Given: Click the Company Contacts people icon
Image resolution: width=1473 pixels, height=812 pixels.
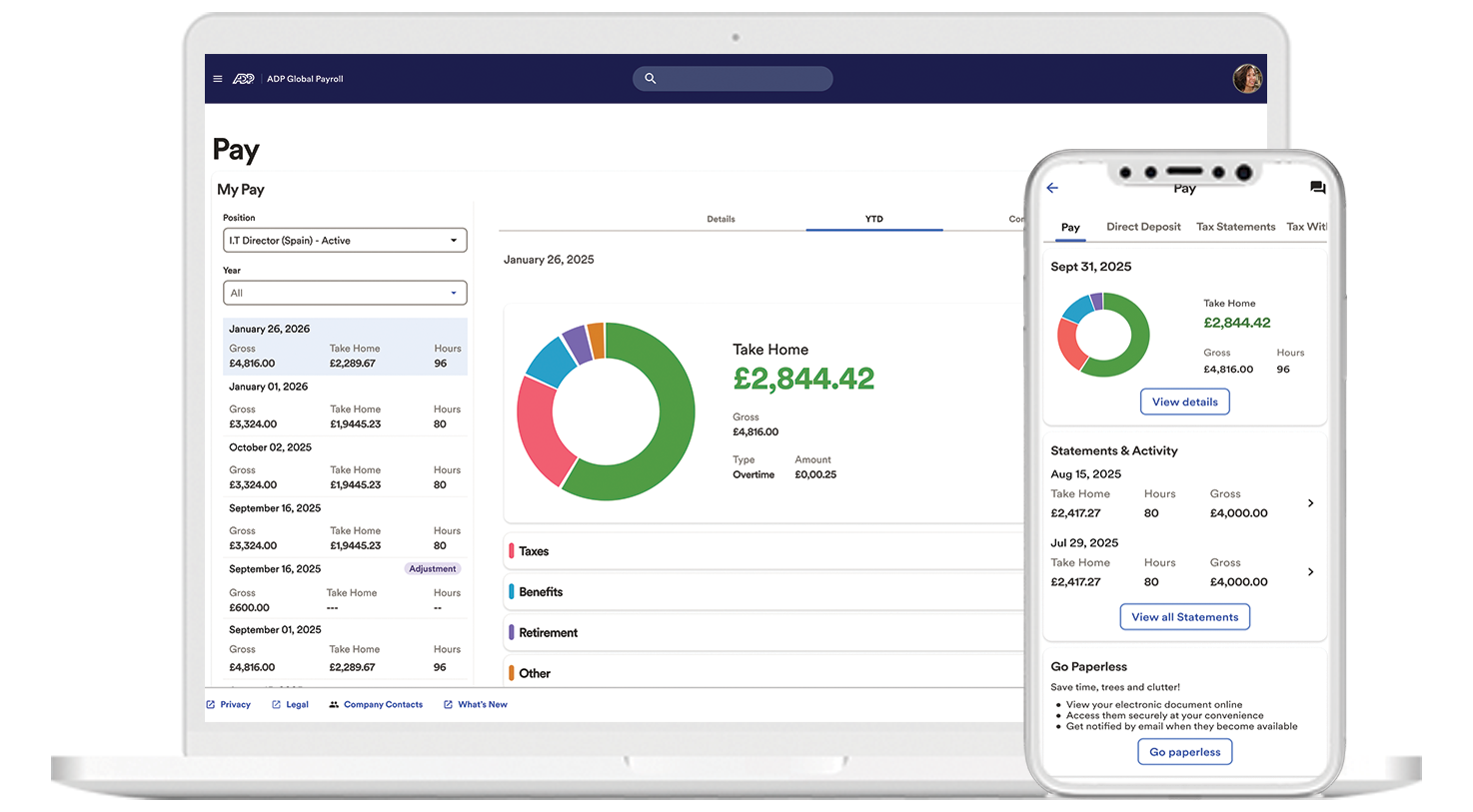Looking at the screenshot, I should 334,705.
